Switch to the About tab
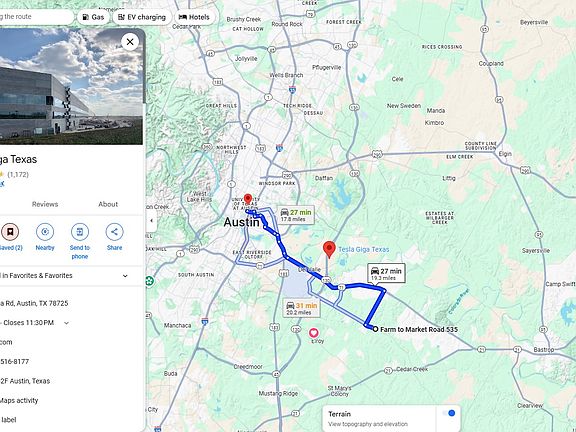This screenshot has width=576, height=432. (x=108, y=204)
